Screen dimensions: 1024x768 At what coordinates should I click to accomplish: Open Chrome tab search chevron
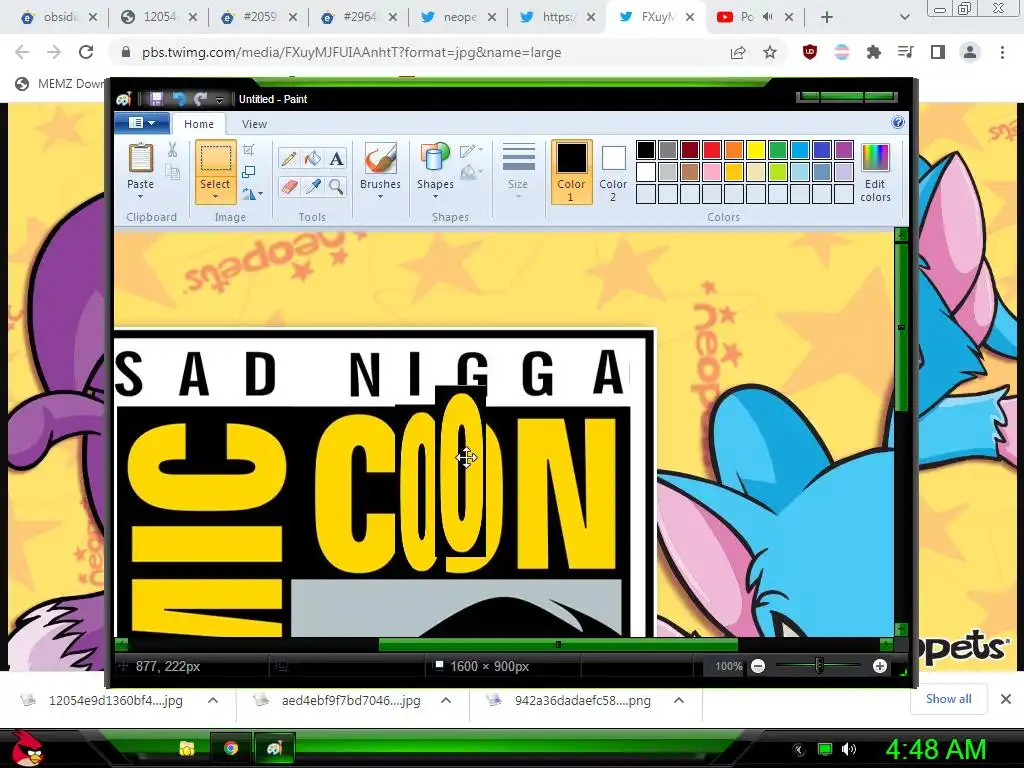(904, 17)
